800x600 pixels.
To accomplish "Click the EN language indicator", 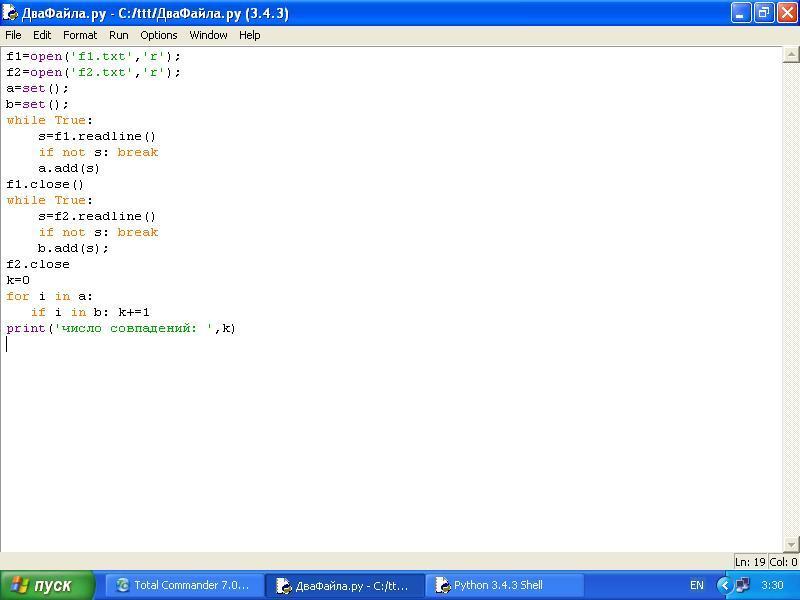I will [x=696, y=585].
